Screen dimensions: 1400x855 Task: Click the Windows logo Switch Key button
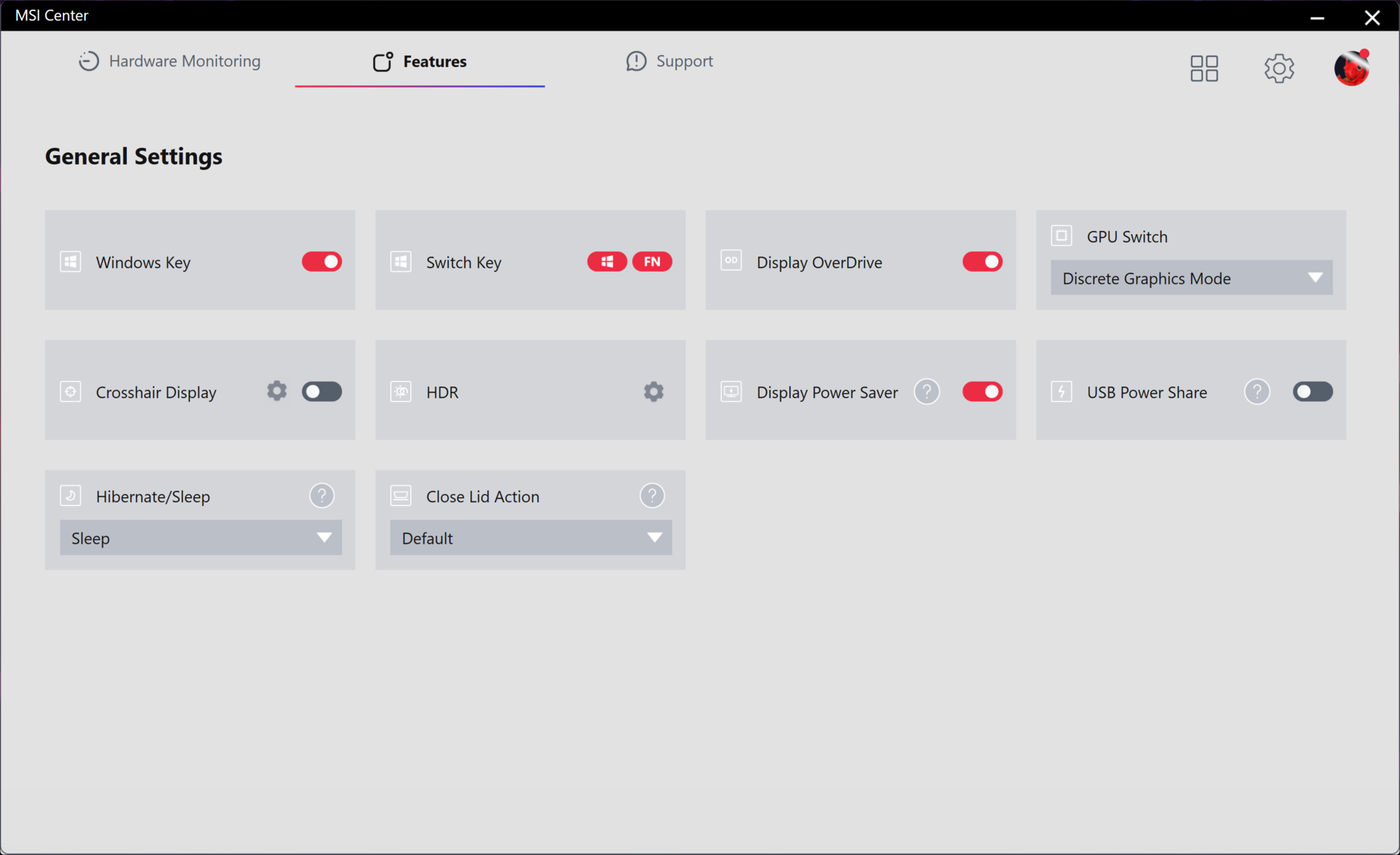607,262
